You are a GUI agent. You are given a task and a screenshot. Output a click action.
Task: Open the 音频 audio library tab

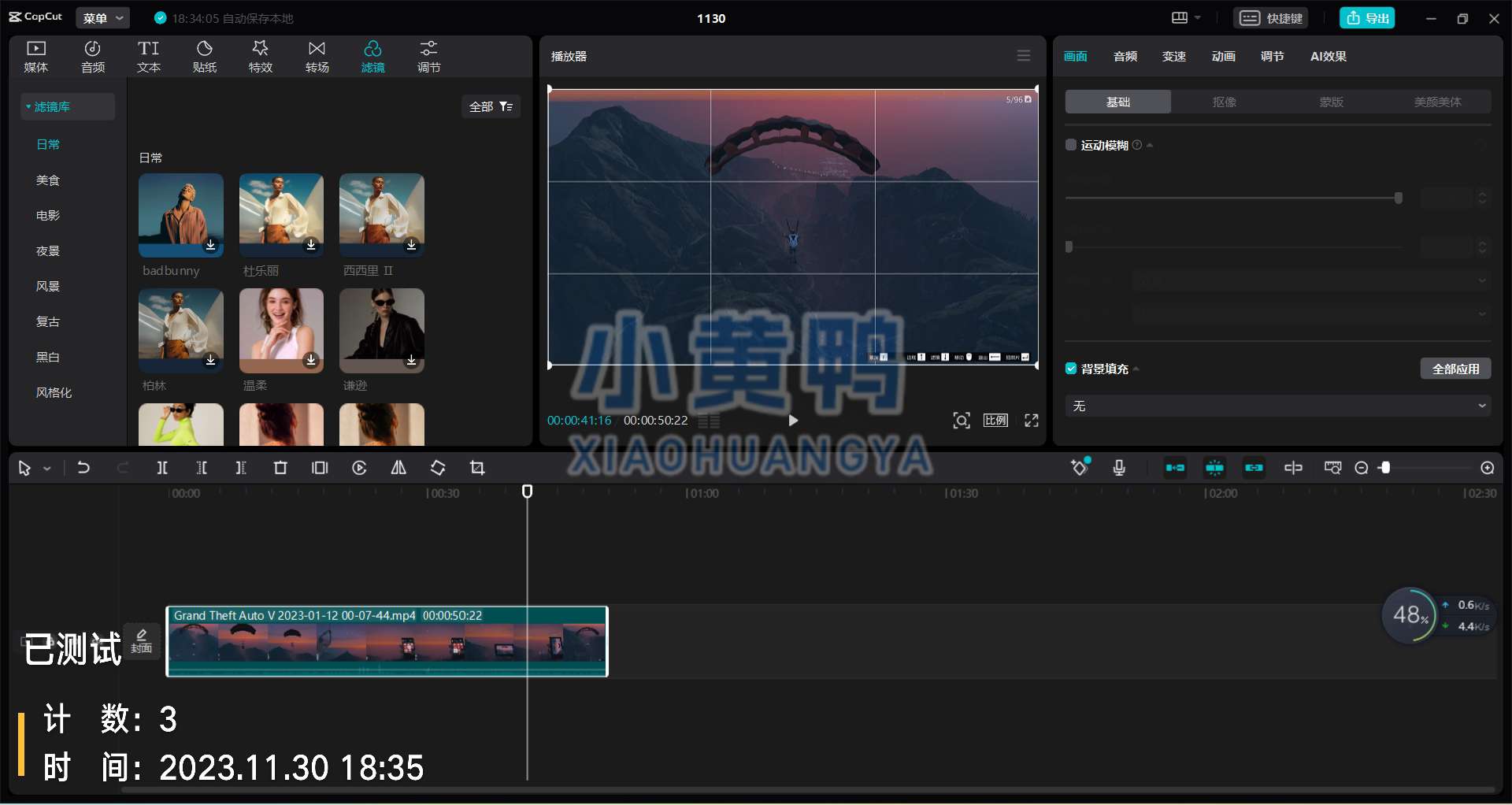[x=93, y=57]
